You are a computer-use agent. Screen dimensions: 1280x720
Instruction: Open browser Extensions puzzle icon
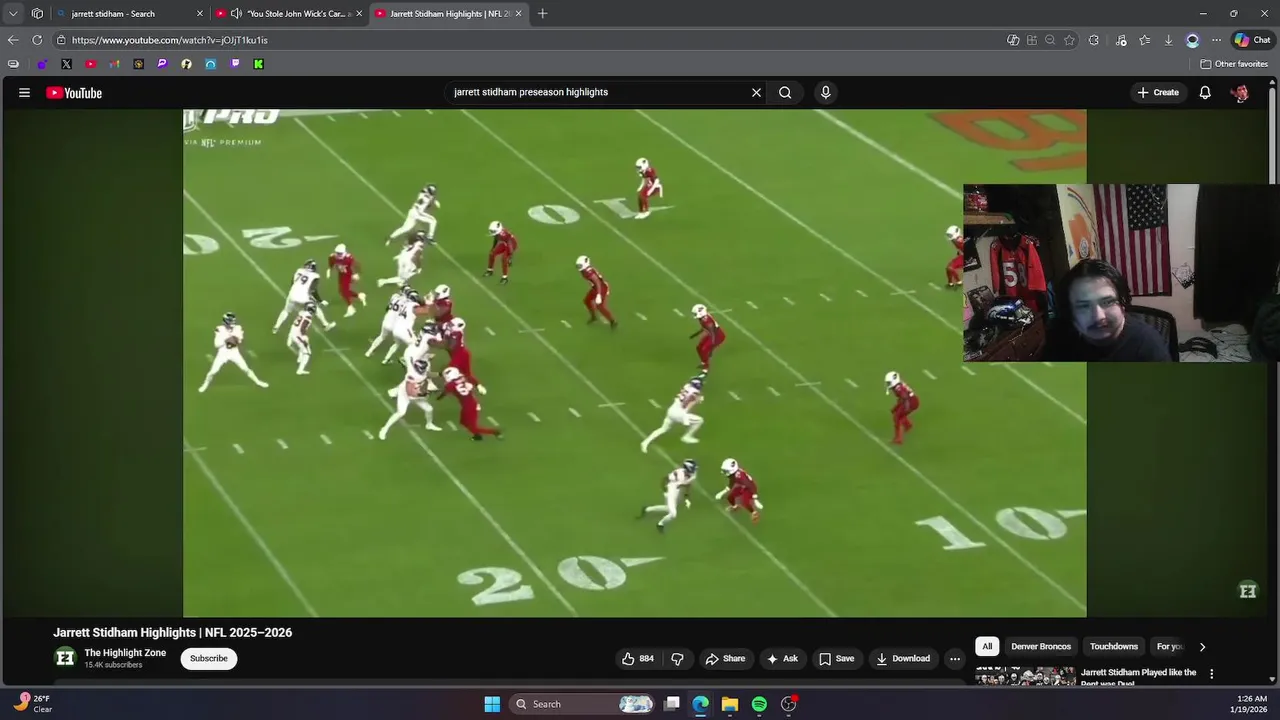tap(1093, 40)
